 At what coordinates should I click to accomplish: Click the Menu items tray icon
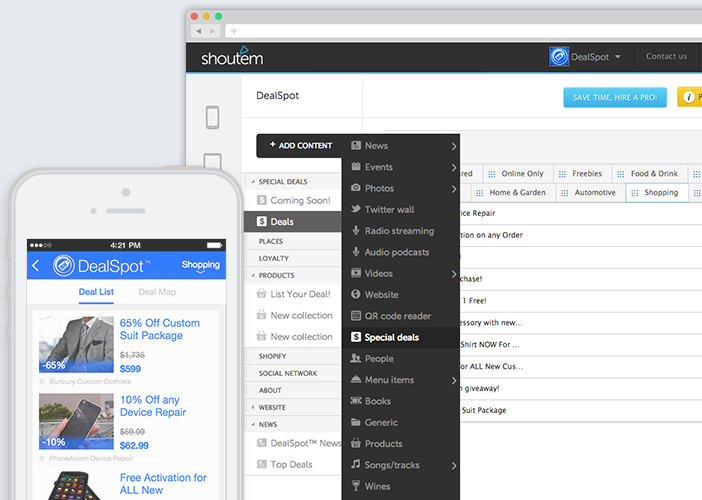tap(356, 379)
